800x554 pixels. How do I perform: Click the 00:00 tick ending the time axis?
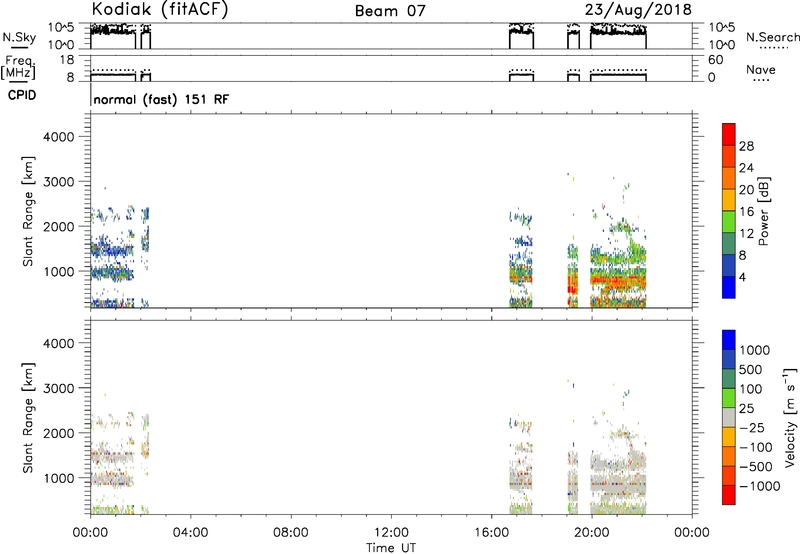click(692, 533)
